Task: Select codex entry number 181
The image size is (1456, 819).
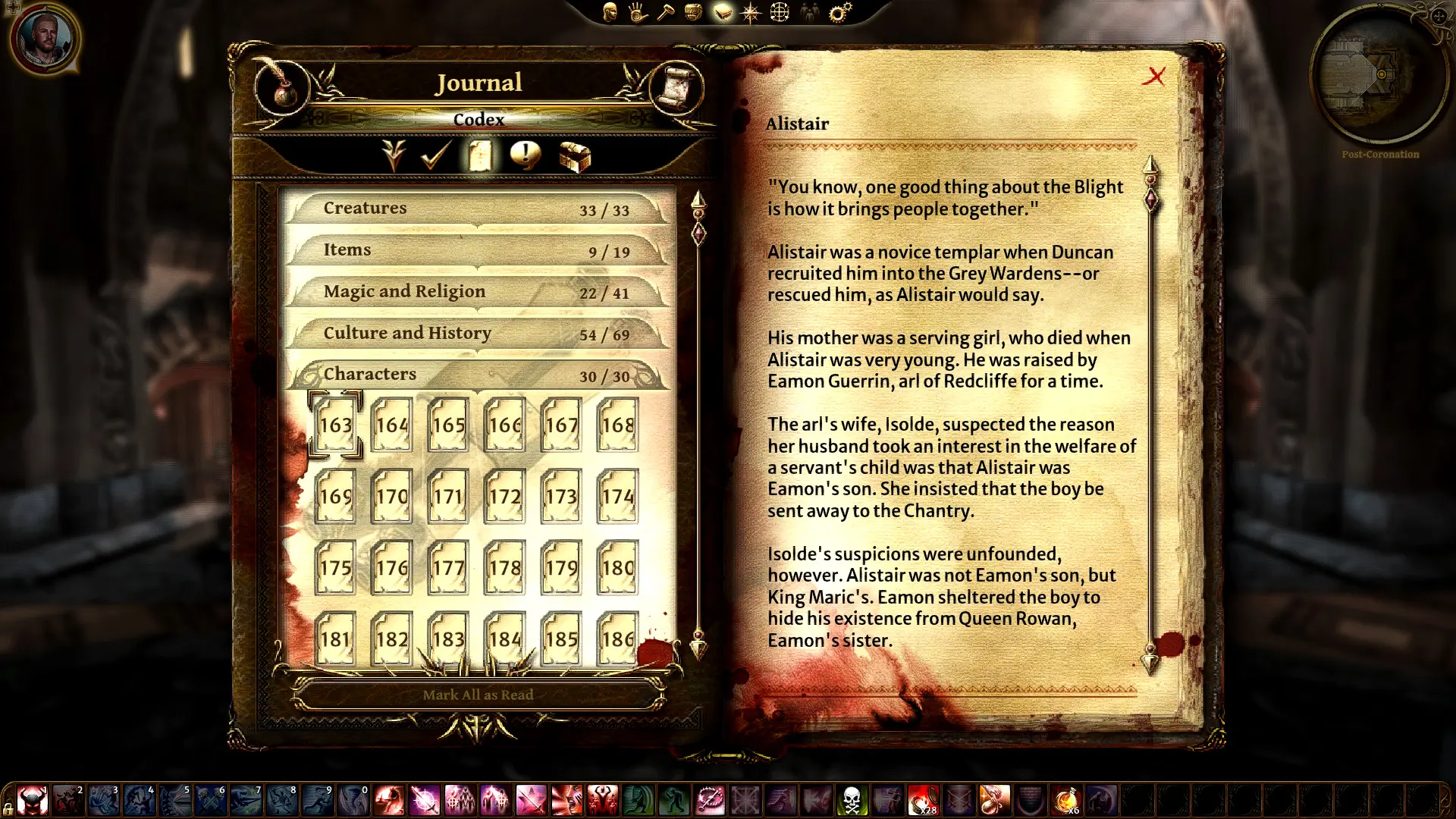Action: (x=337, y=639)
